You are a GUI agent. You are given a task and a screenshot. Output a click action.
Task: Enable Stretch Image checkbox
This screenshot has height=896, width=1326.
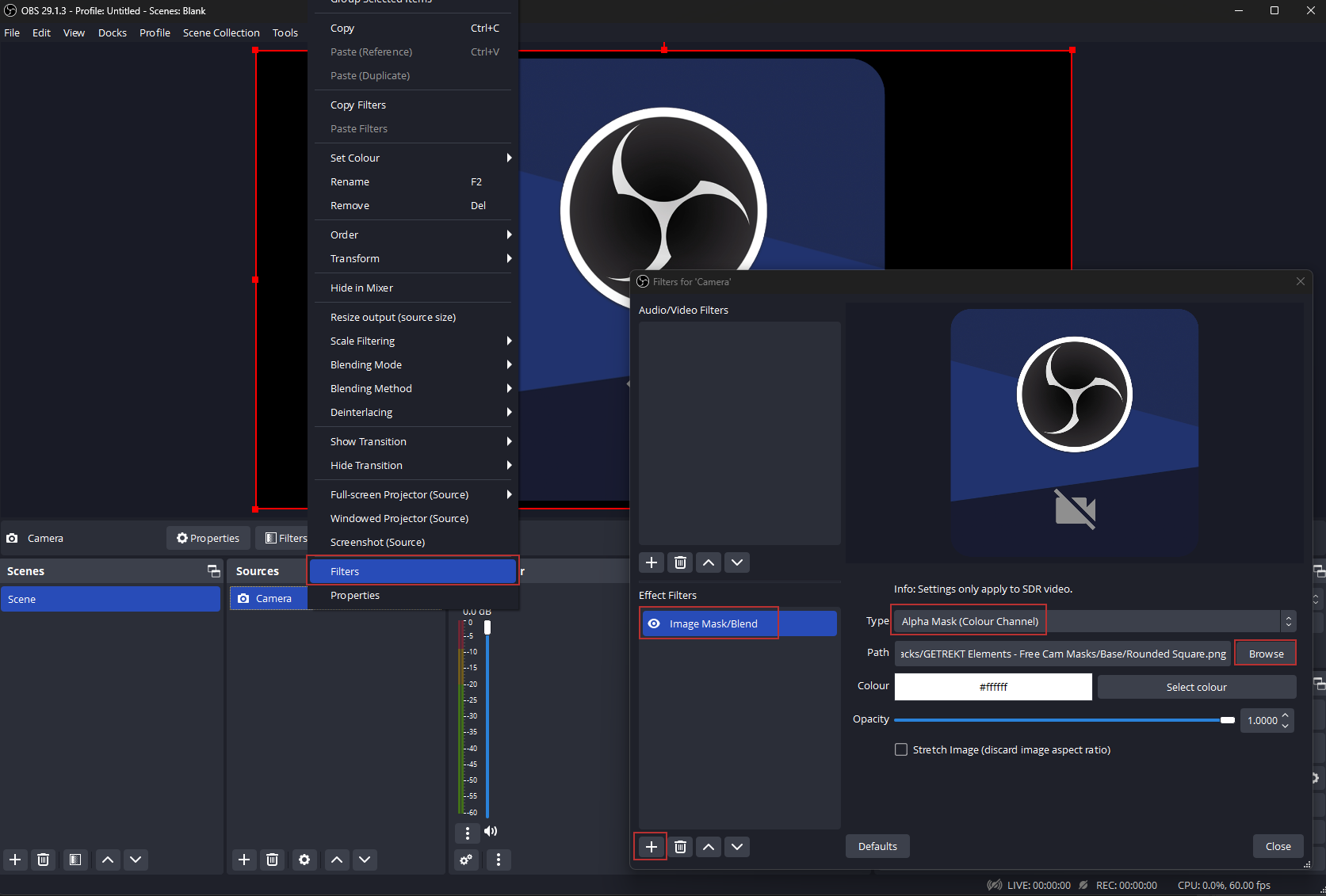click(901, 749)
